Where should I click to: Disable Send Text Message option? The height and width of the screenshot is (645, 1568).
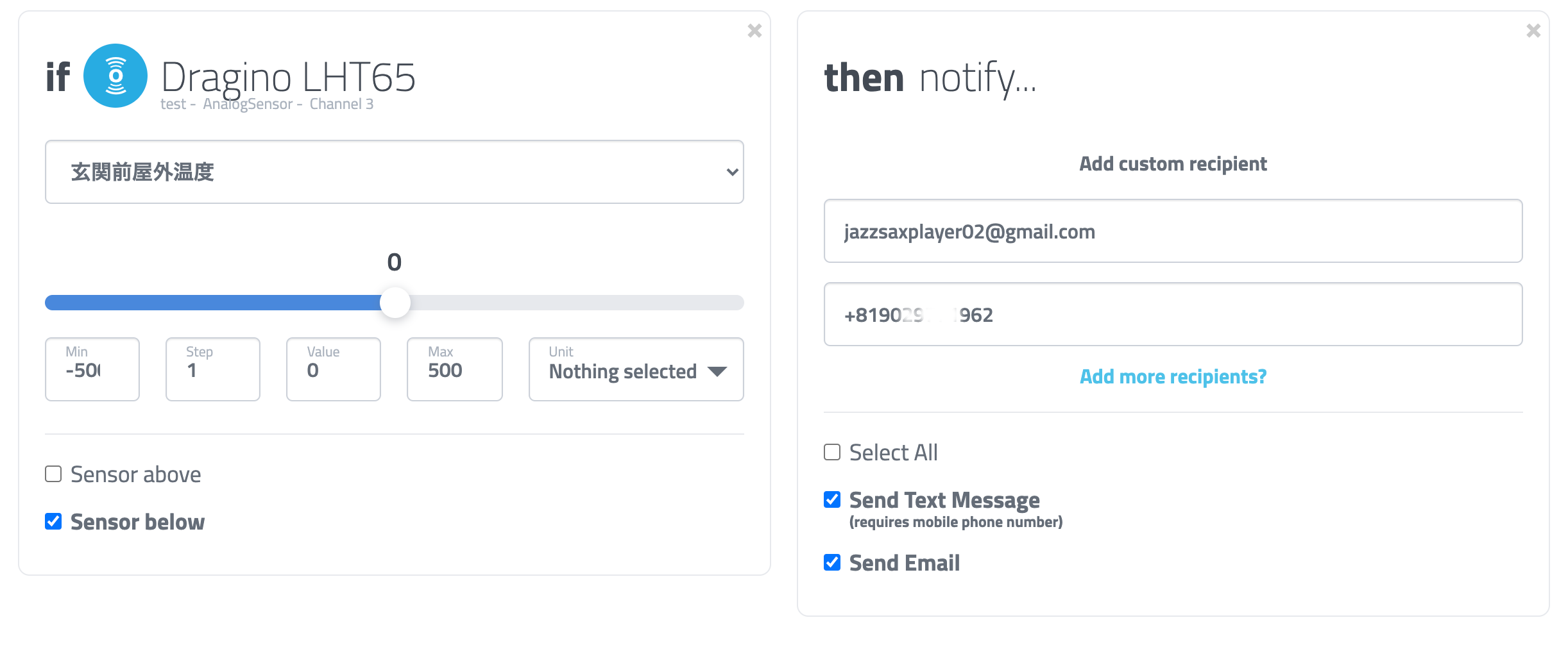832,499
